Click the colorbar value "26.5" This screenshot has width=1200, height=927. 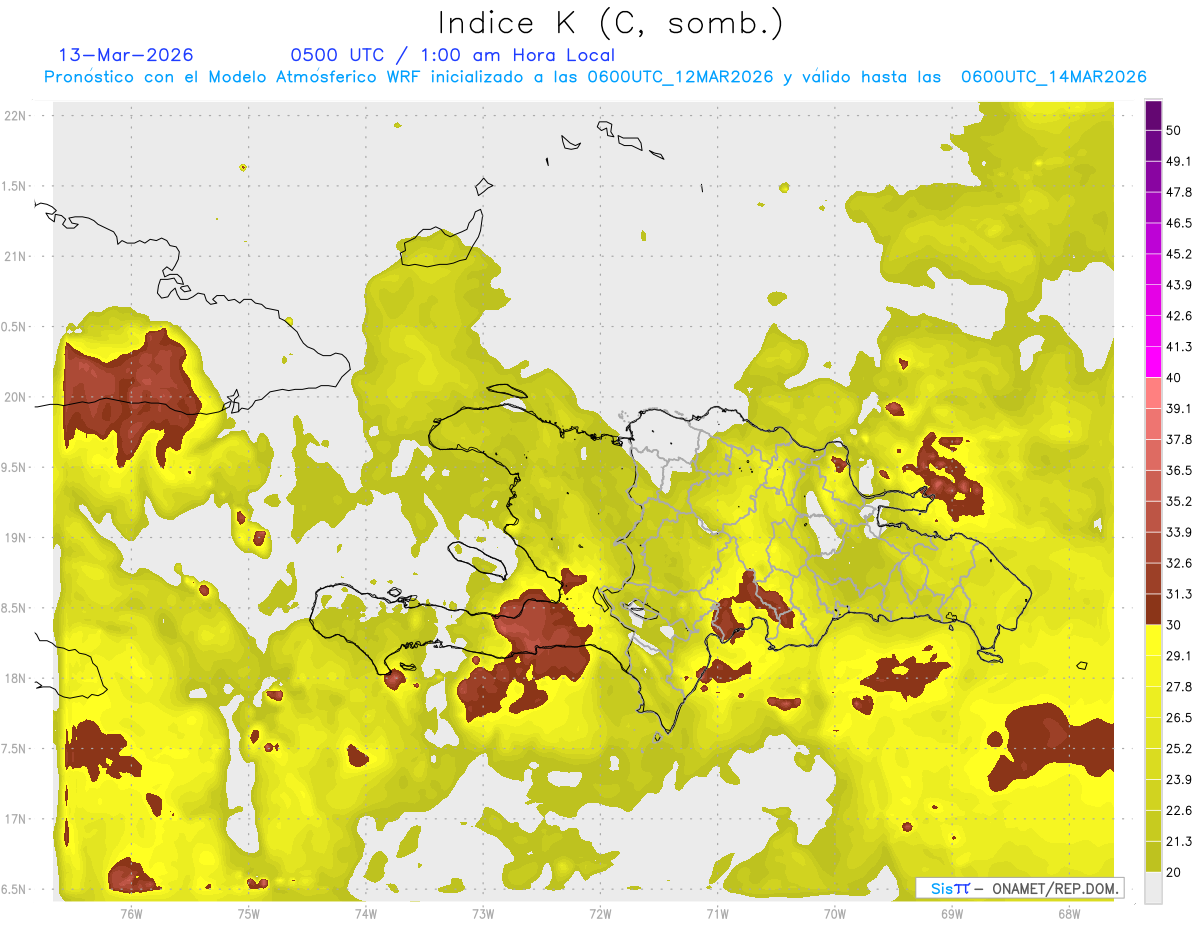pyautogui.click(x=1178, y=717)
